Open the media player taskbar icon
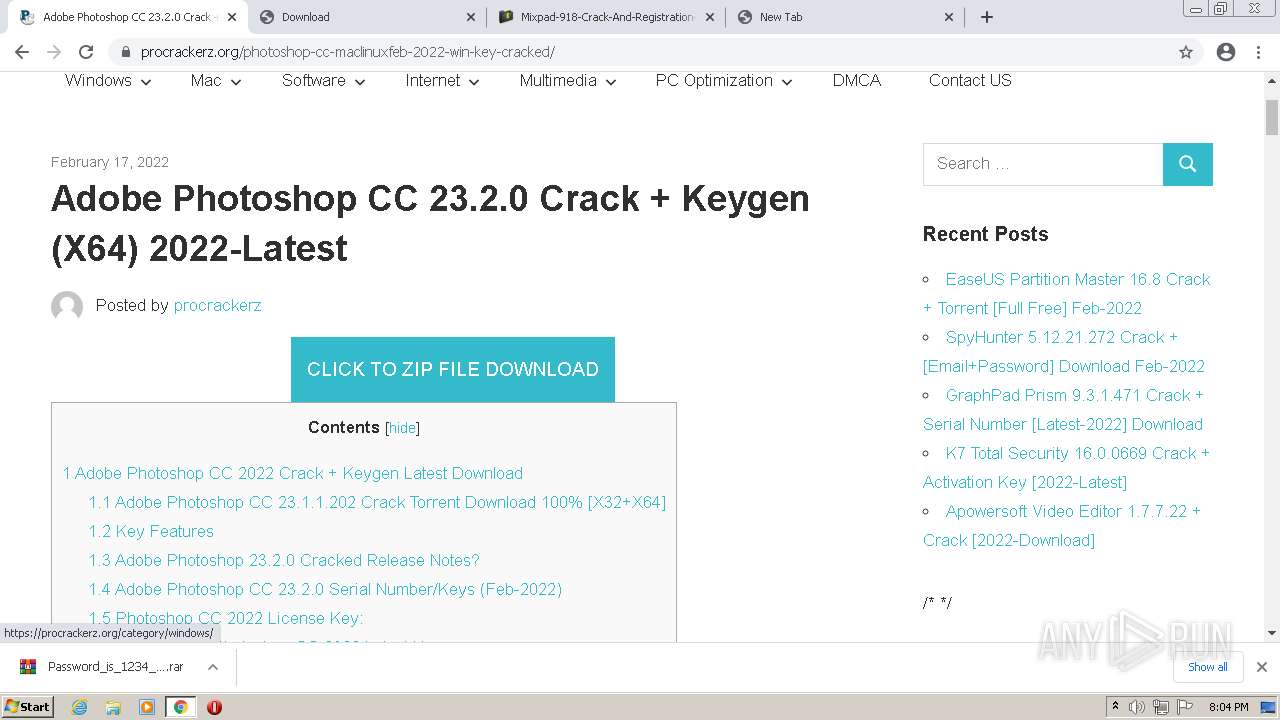The width and height of the screenshot is (1280, 720). pyautogui.click(x=147, y=707)
